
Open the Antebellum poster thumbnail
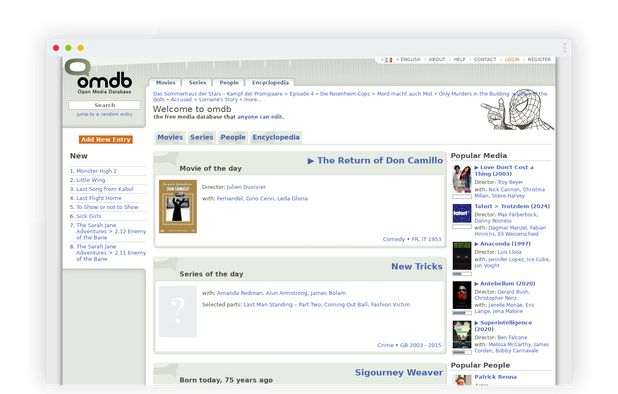(x=462, y=295)
